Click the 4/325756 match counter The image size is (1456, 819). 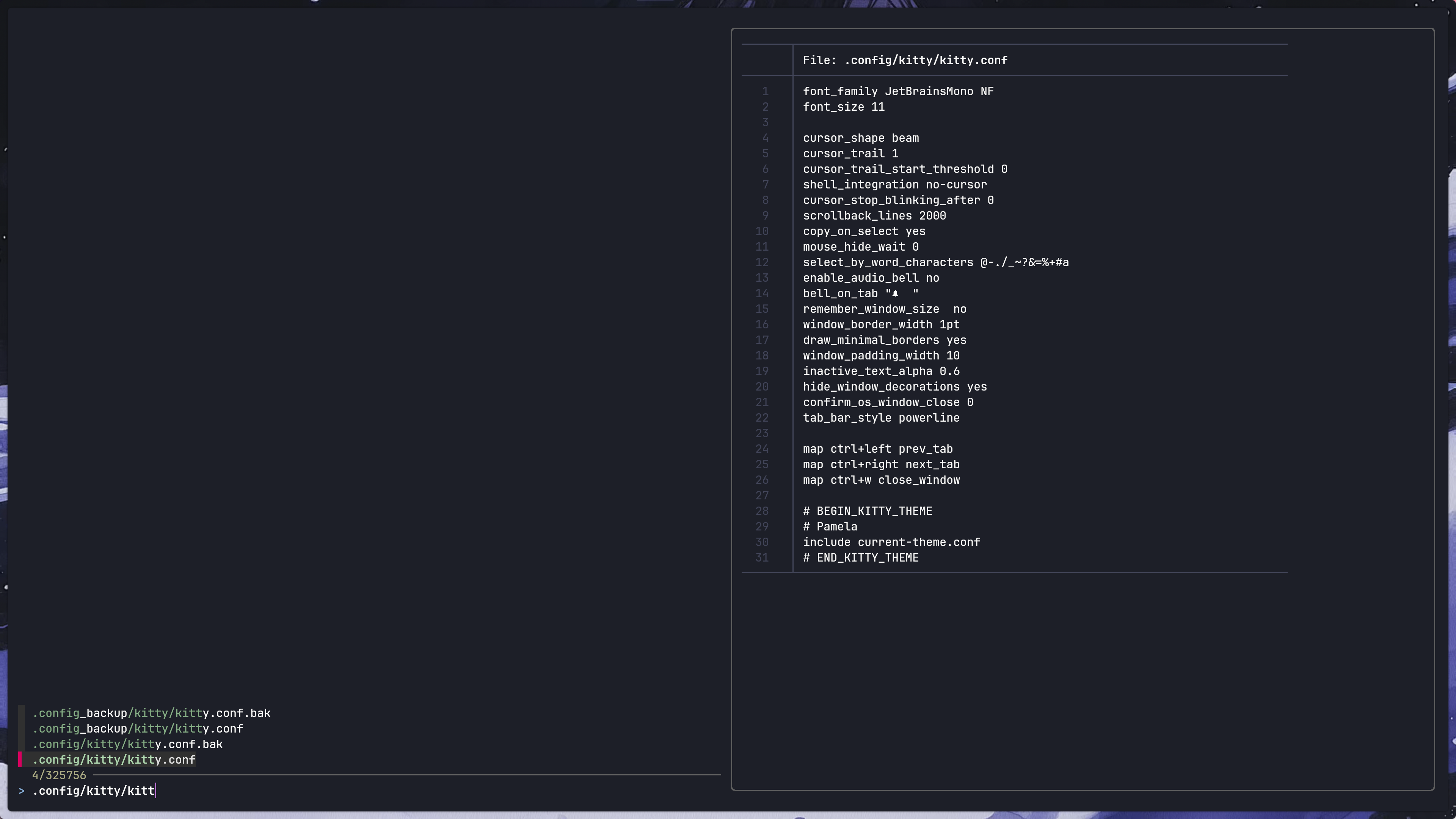[x=60, y=775]
